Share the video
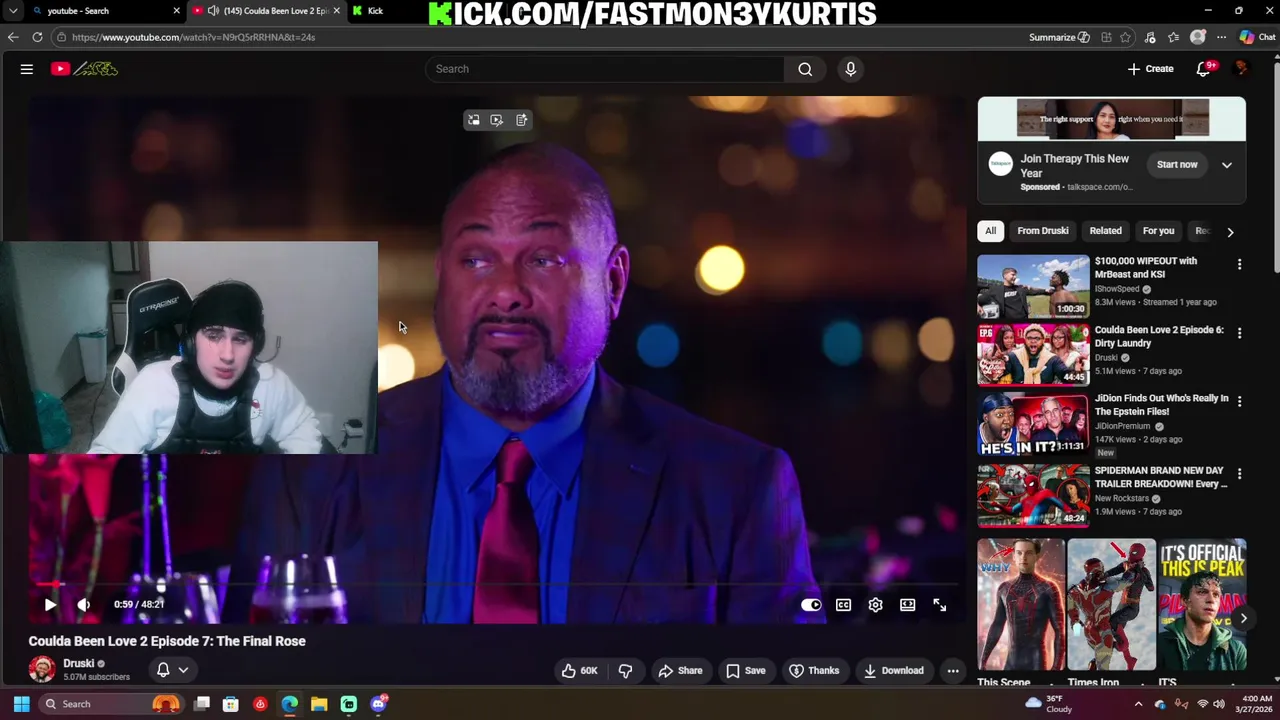This screenshot has width=1280, height=720. 680,670
